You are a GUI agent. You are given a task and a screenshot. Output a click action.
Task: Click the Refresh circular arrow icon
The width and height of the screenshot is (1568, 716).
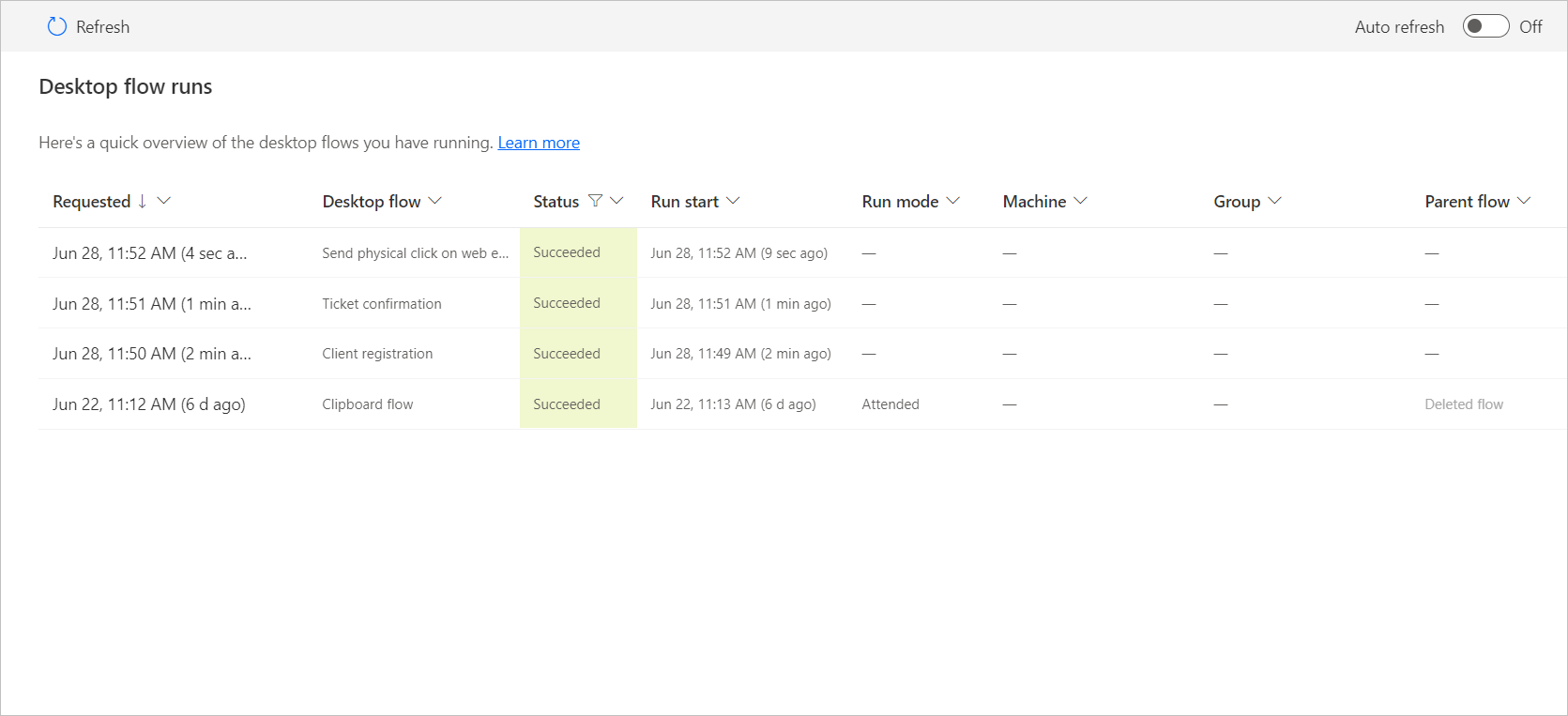tap(57, 27)
